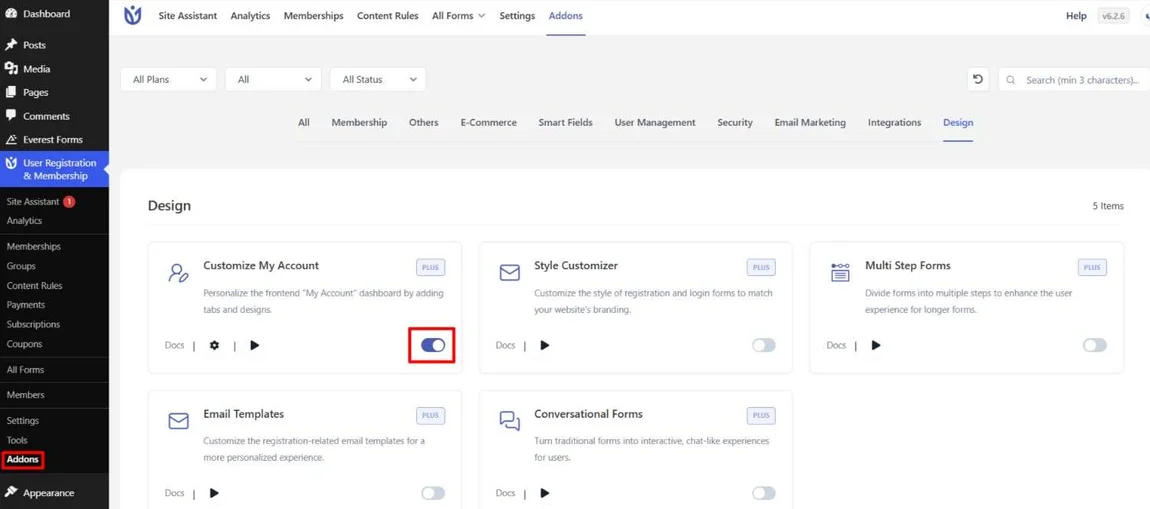
Task: Click the Media sidebar icon
Action: click(x=11, y=68)
